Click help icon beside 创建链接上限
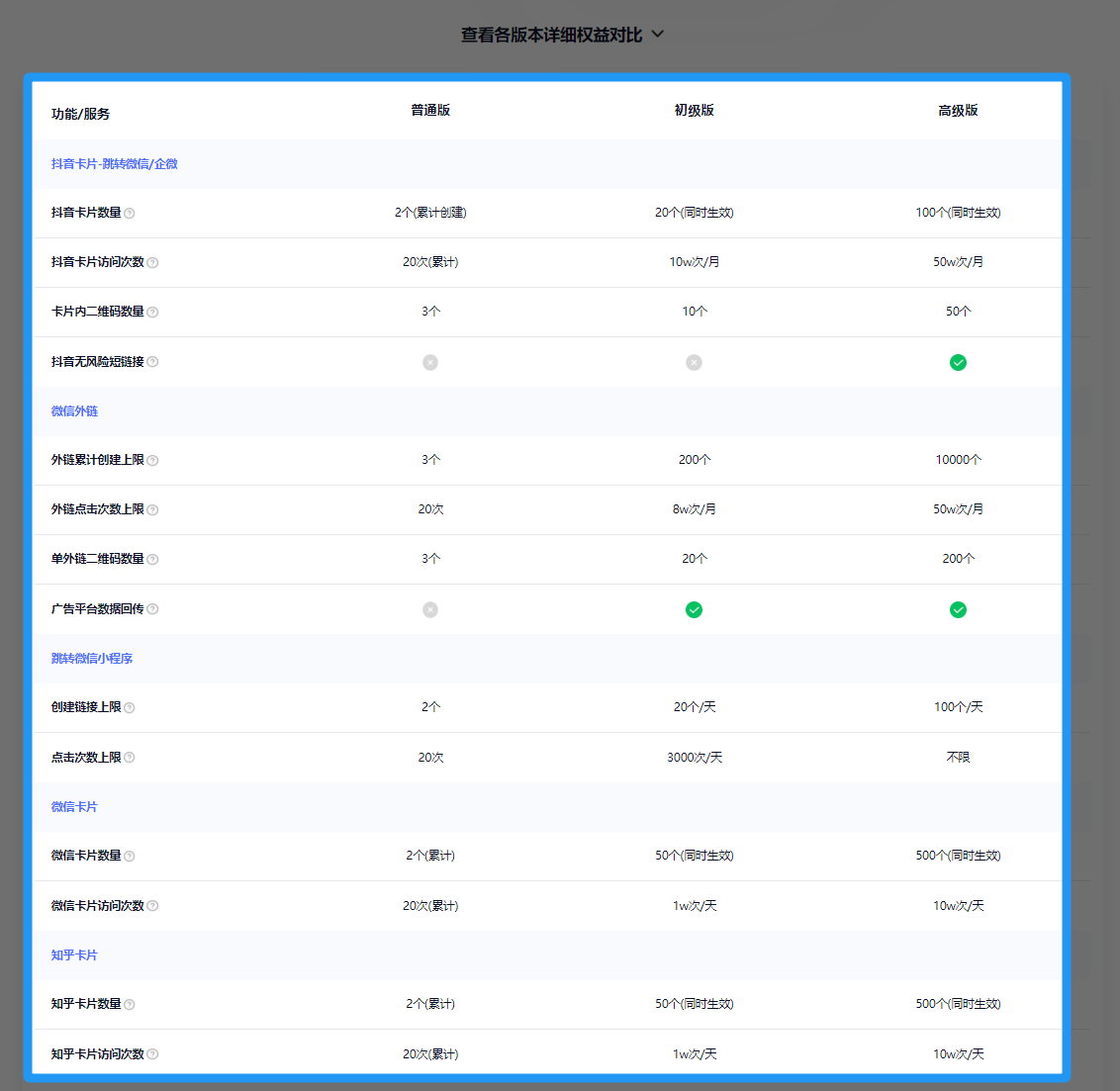Viewport: 1120px width, 1091px height. 130,708
